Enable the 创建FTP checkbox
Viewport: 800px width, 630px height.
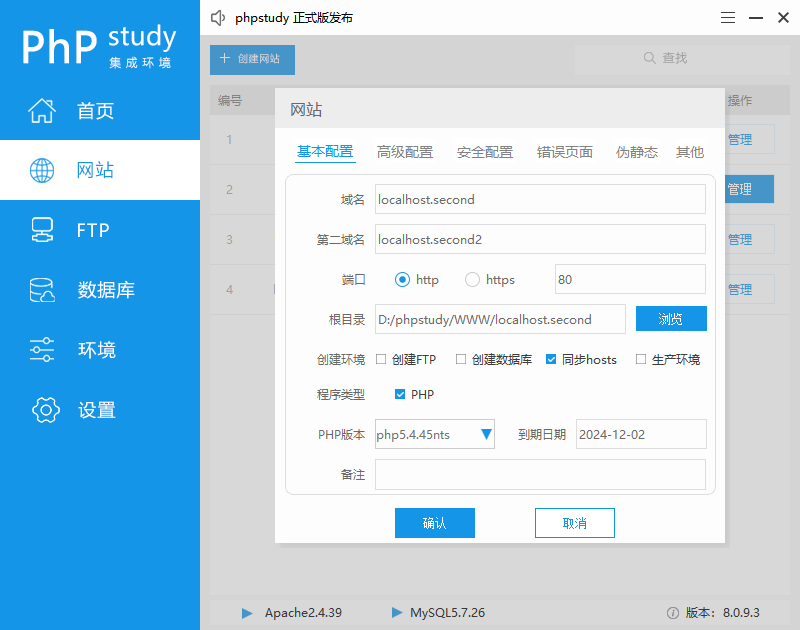(x=379, y=359)
